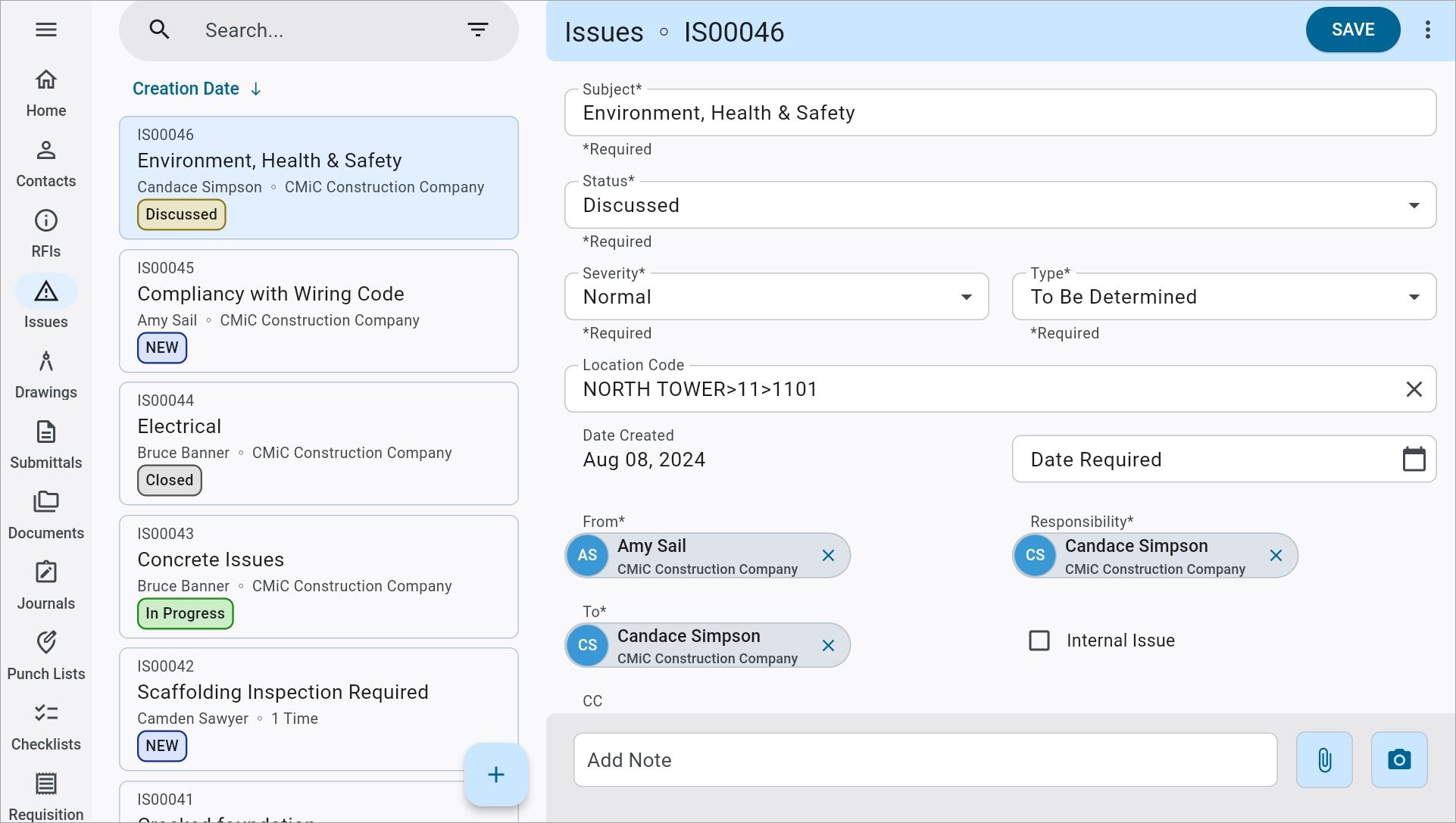Click the search magnifier icon
Screen dimensions: 1456x823
(159, 30)
